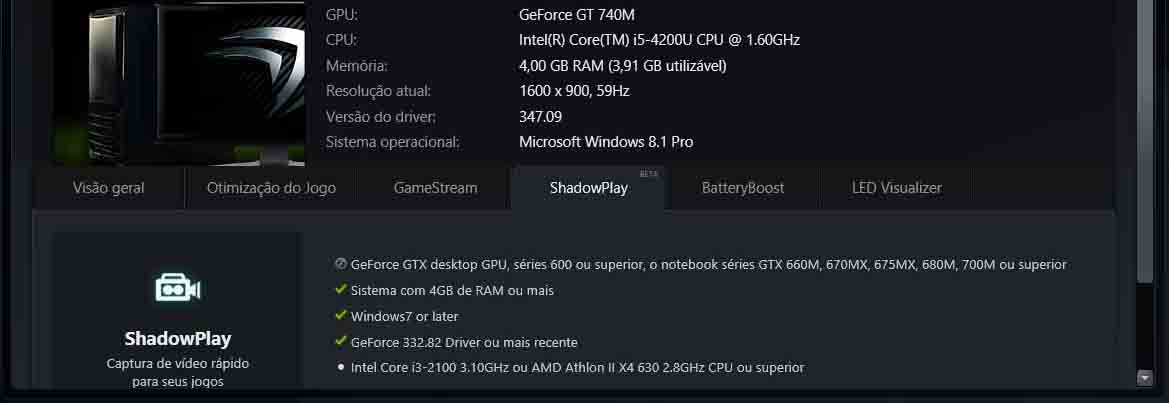The height and width of the screenshot is (403, 1169).
Task: Go to the BatteryBoost tab
Action: click(743, 188)
